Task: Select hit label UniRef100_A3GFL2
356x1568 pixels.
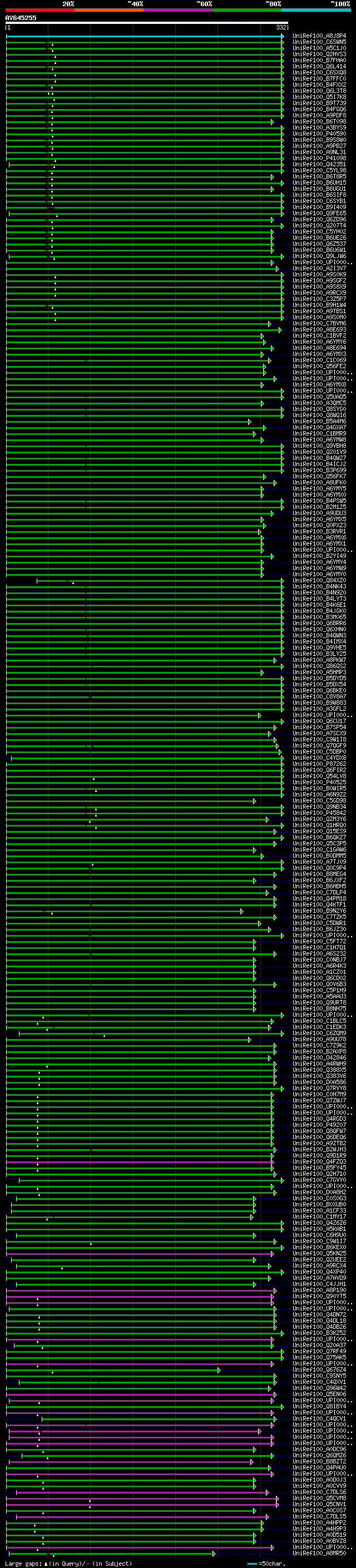Action: click(319, 709)
